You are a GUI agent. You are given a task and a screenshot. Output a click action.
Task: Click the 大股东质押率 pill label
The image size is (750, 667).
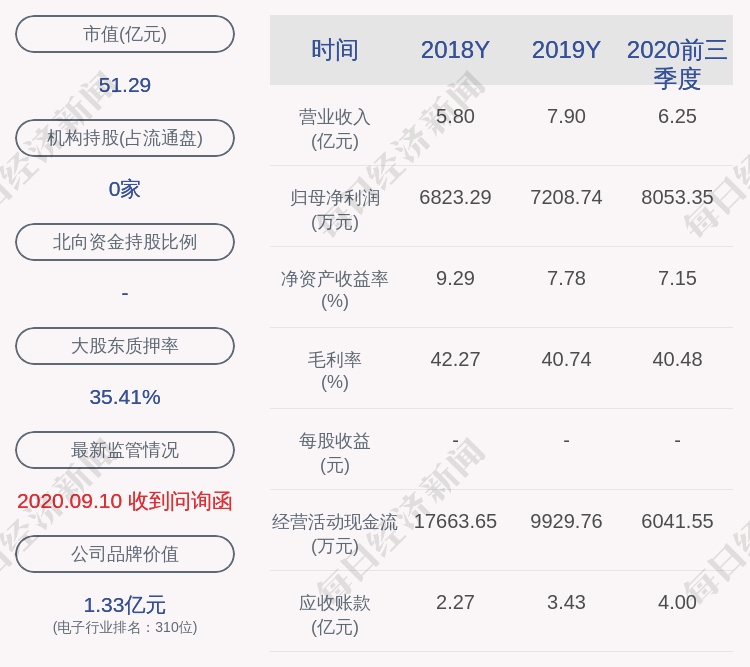click(125, 346)
